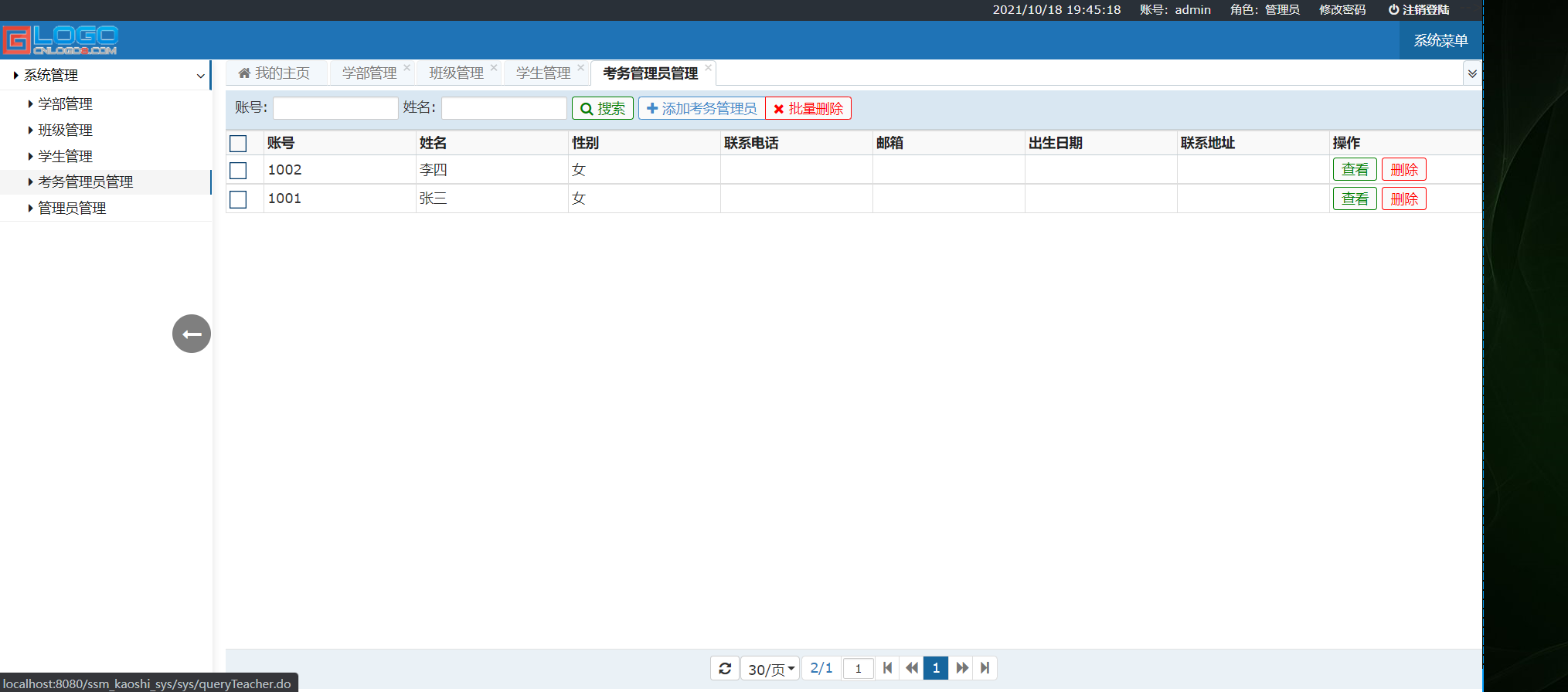Click 查看 for account 1002
Screen dimensions: 1568x692
1355,169
